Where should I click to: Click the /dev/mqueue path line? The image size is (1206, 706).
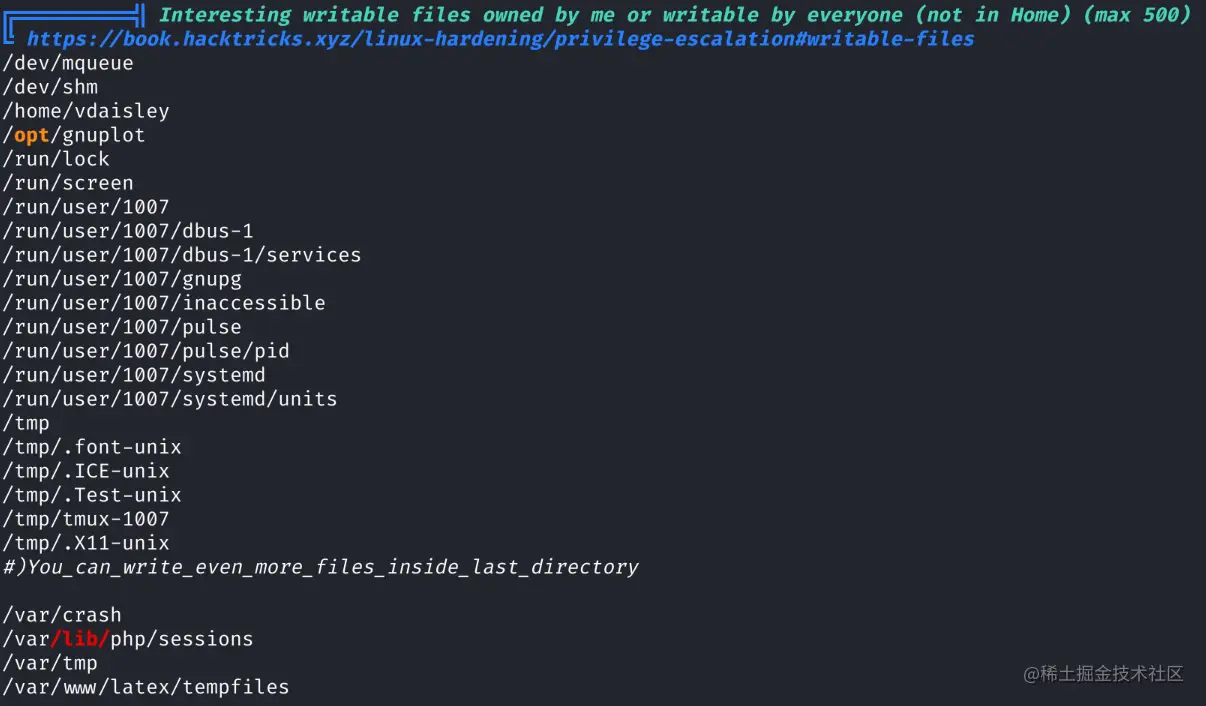[x=68, y=63]
